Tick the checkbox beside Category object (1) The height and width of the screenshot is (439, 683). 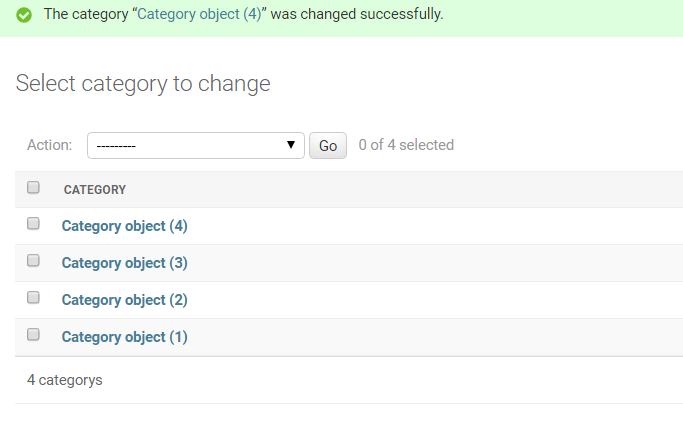coord(33,334)
